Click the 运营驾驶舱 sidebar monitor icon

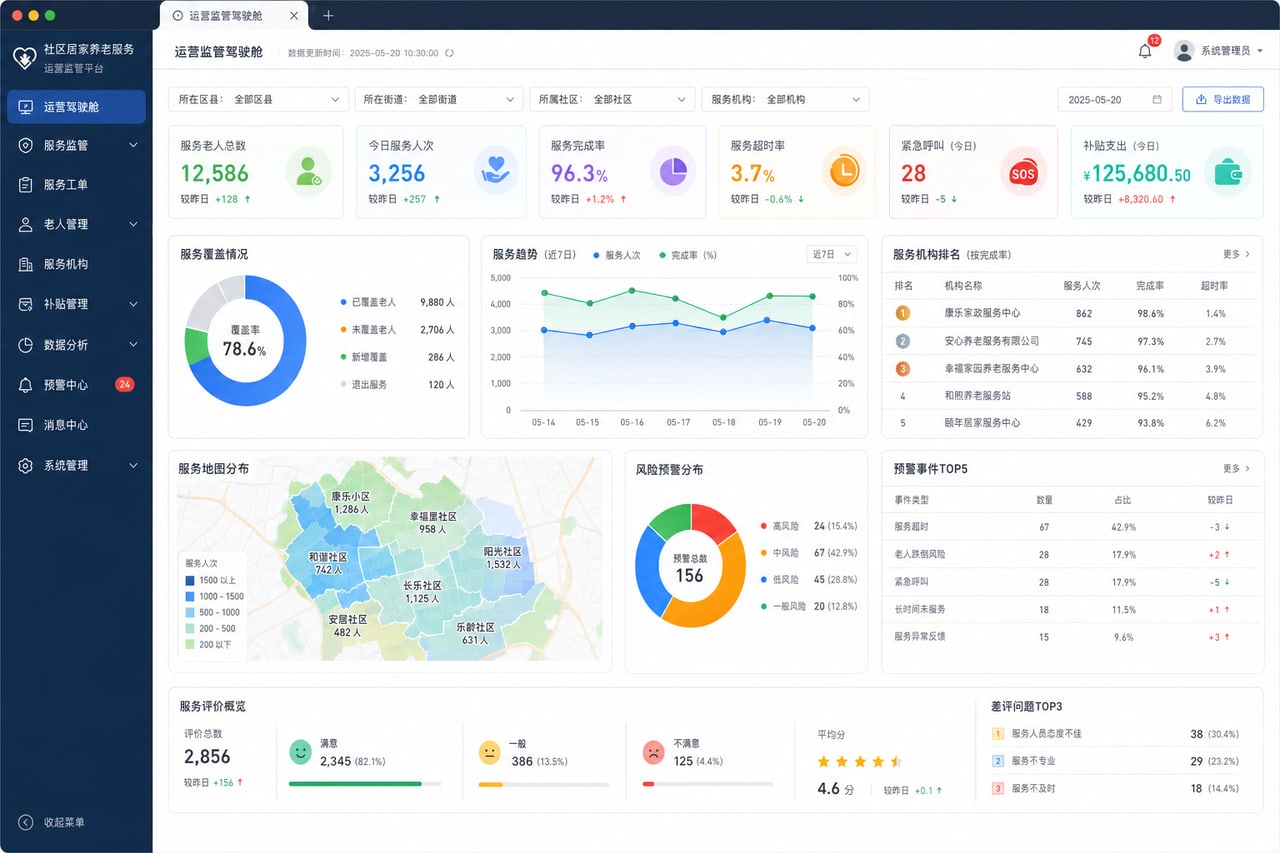(x=25, y=107)
